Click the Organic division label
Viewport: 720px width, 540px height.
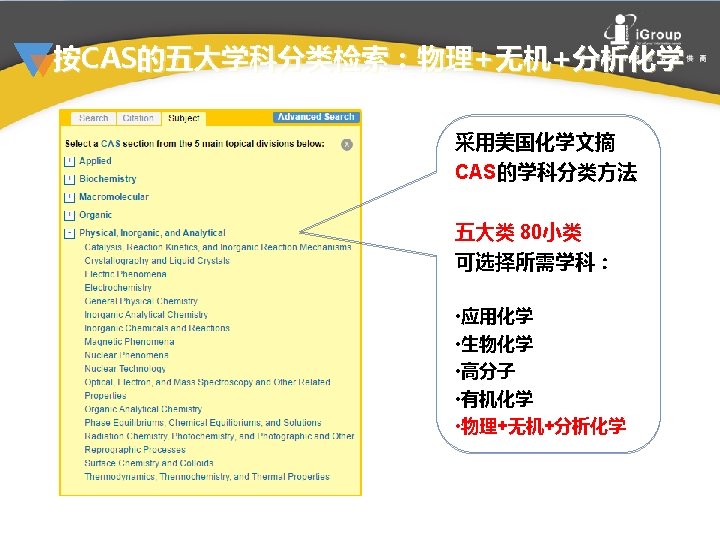click(96, 215)
